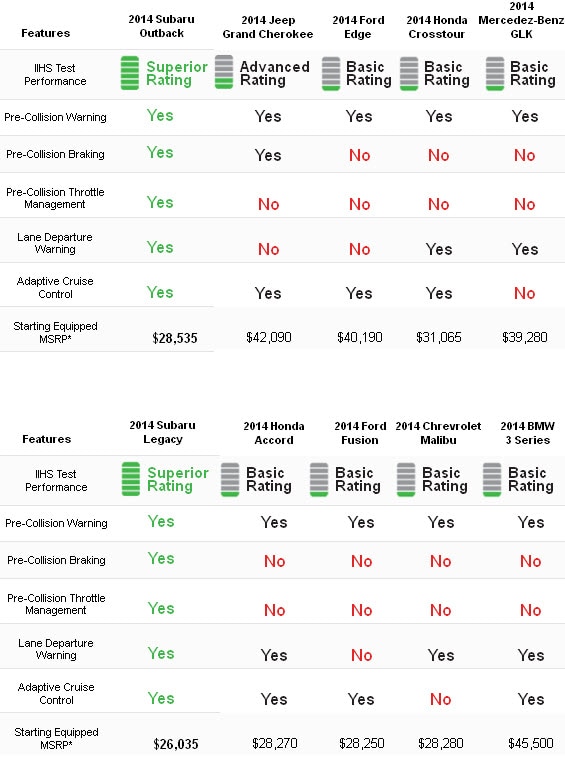Viewport: 565px width, 775px height.
Task: Select the 2014 Chevrolet Malibu column header
Action: (438, 433)
